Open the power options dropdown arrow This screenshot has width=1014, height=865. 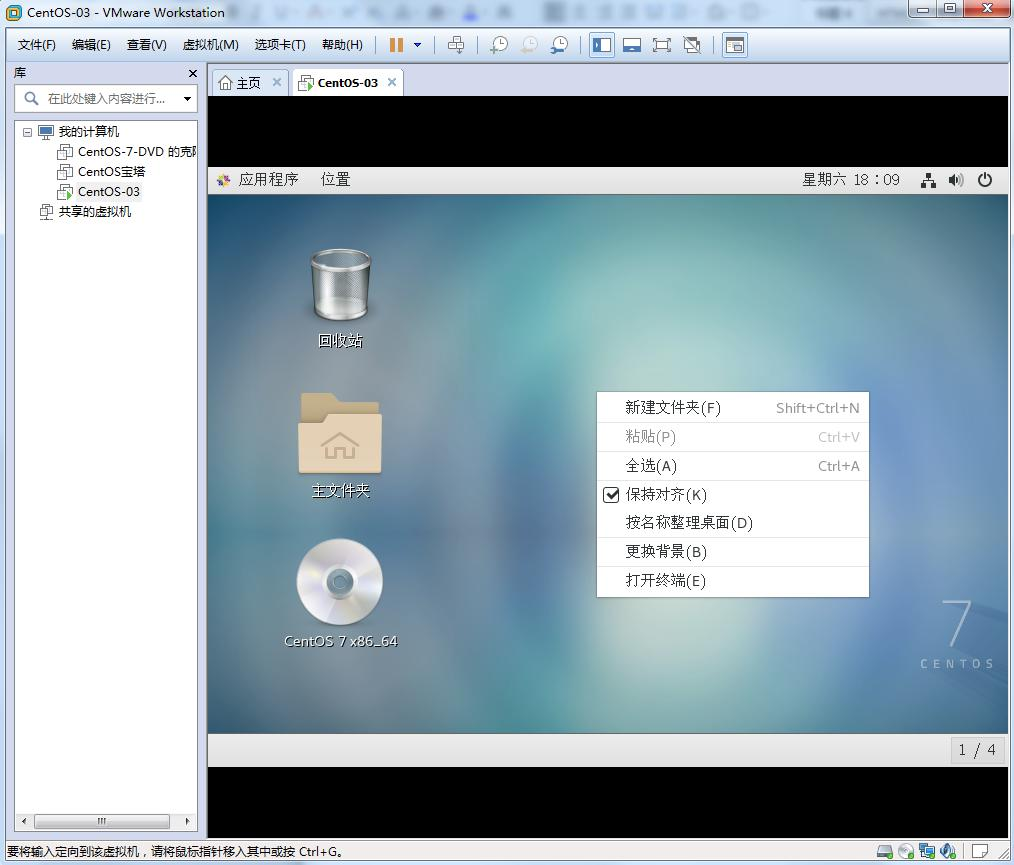tap(418, 45)
